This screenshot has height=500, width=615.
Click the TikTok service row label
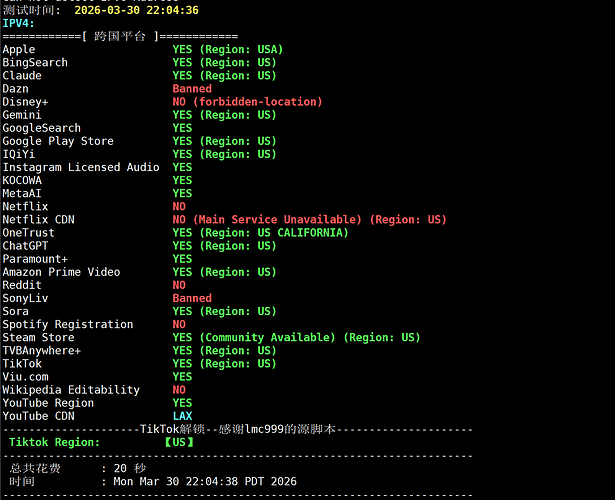22,364
